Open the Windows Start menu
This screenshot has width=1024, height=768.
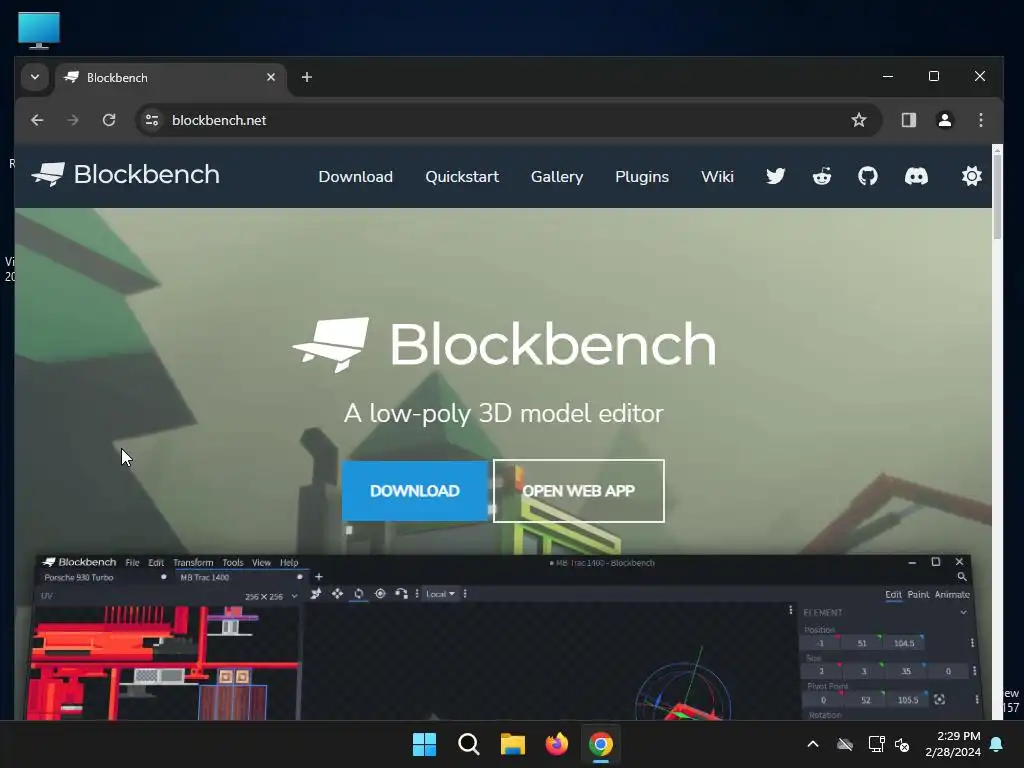pos(424,744)
